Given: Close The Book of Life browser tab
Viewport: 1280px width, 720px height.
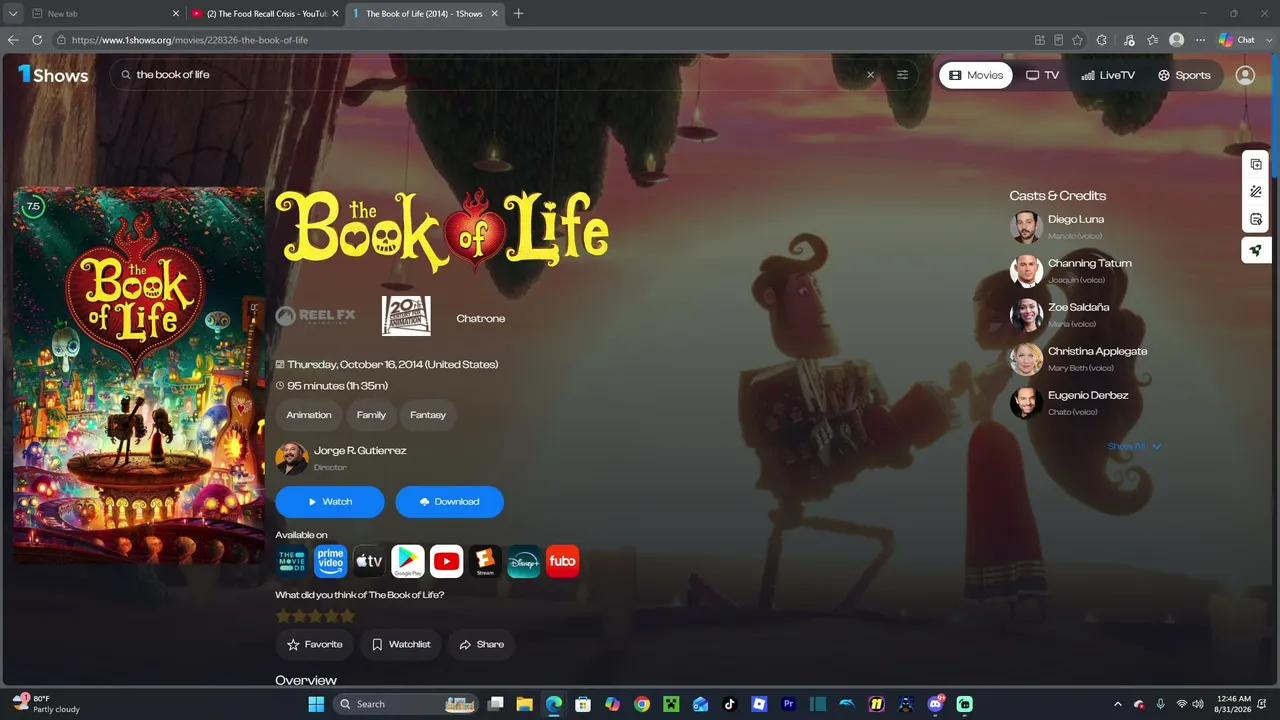Looking at the screenshot, I should point(494,14).
